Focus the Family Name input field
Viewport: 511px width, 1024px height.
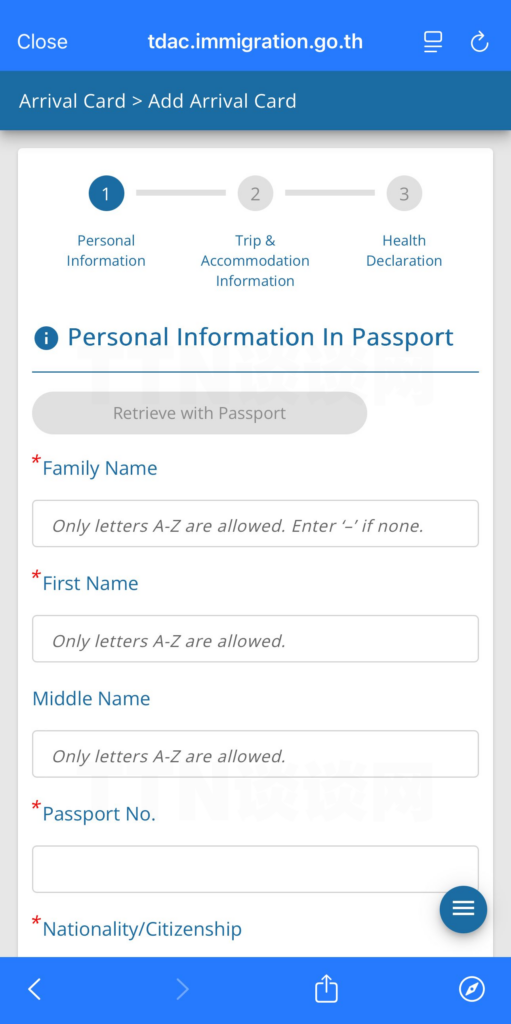256,524
